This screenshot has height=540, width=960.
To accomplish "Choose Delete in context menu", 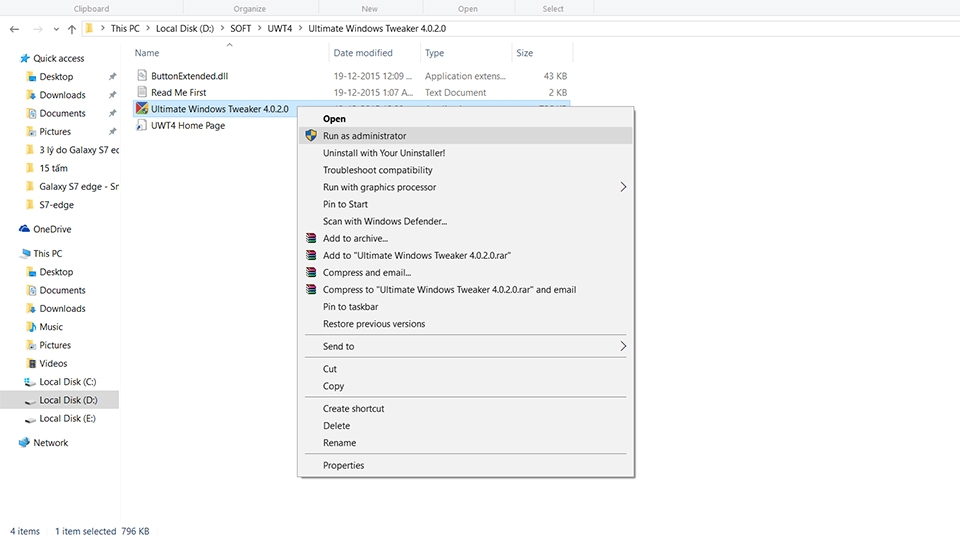I will coord(465,426).
